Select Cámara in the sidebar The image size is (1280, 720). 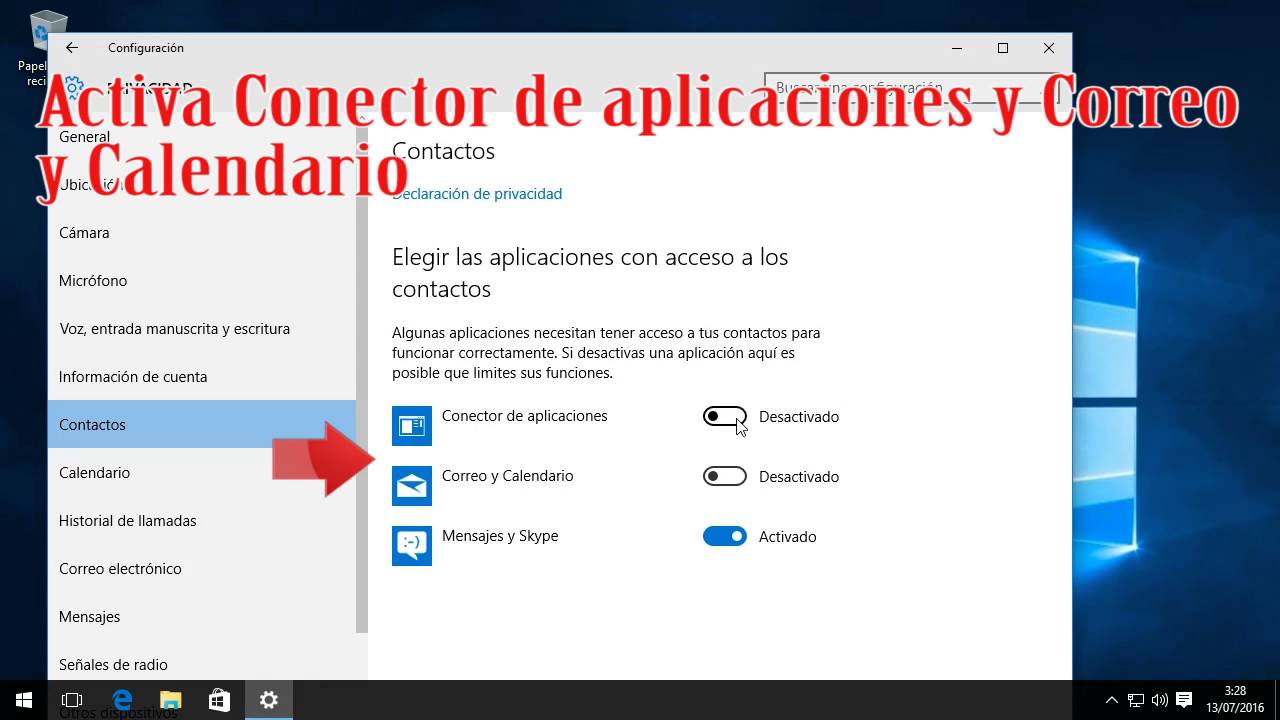(201, 233)
